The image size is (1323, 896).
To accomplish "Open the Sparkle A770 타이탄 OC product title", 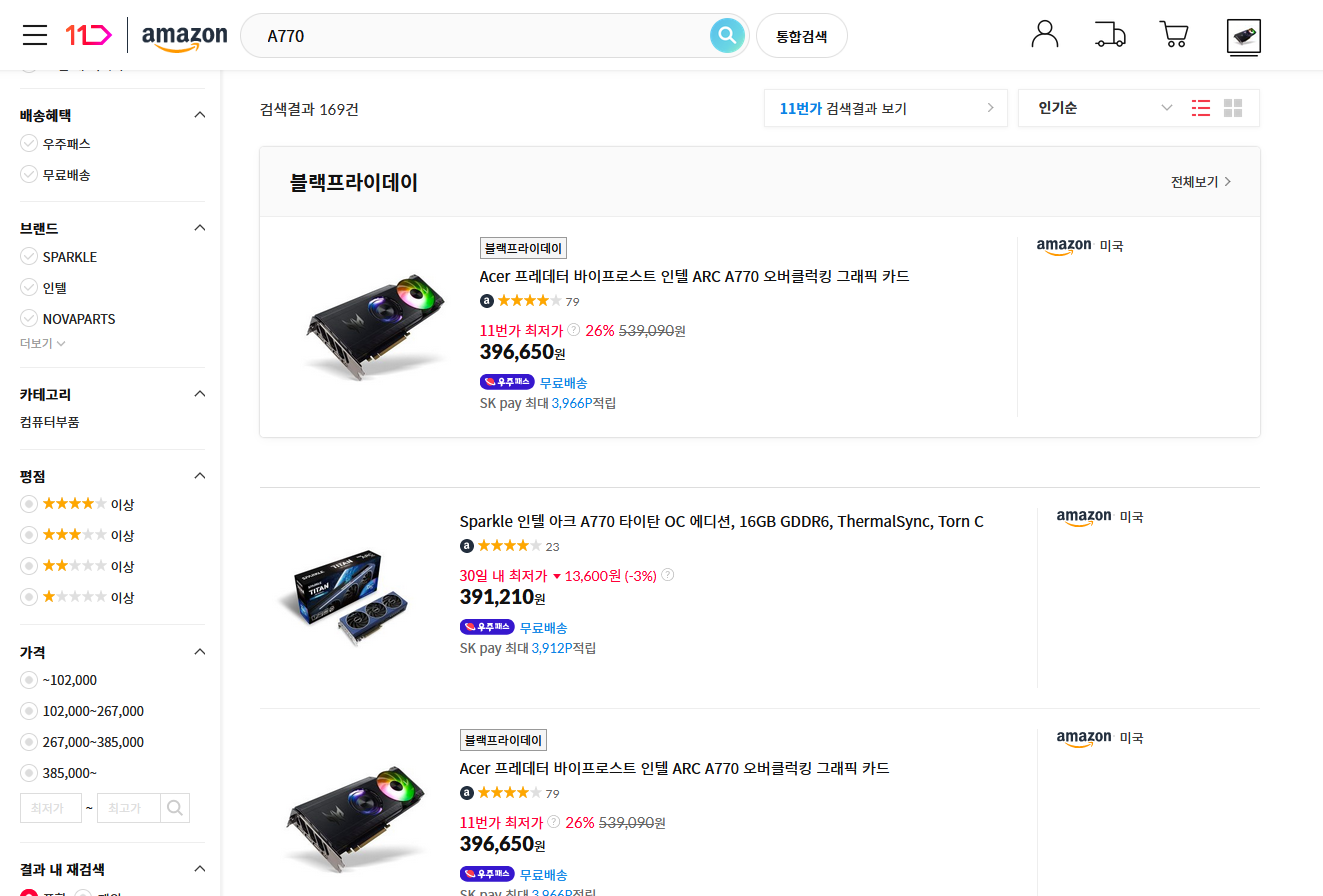I will click(722, 521).
